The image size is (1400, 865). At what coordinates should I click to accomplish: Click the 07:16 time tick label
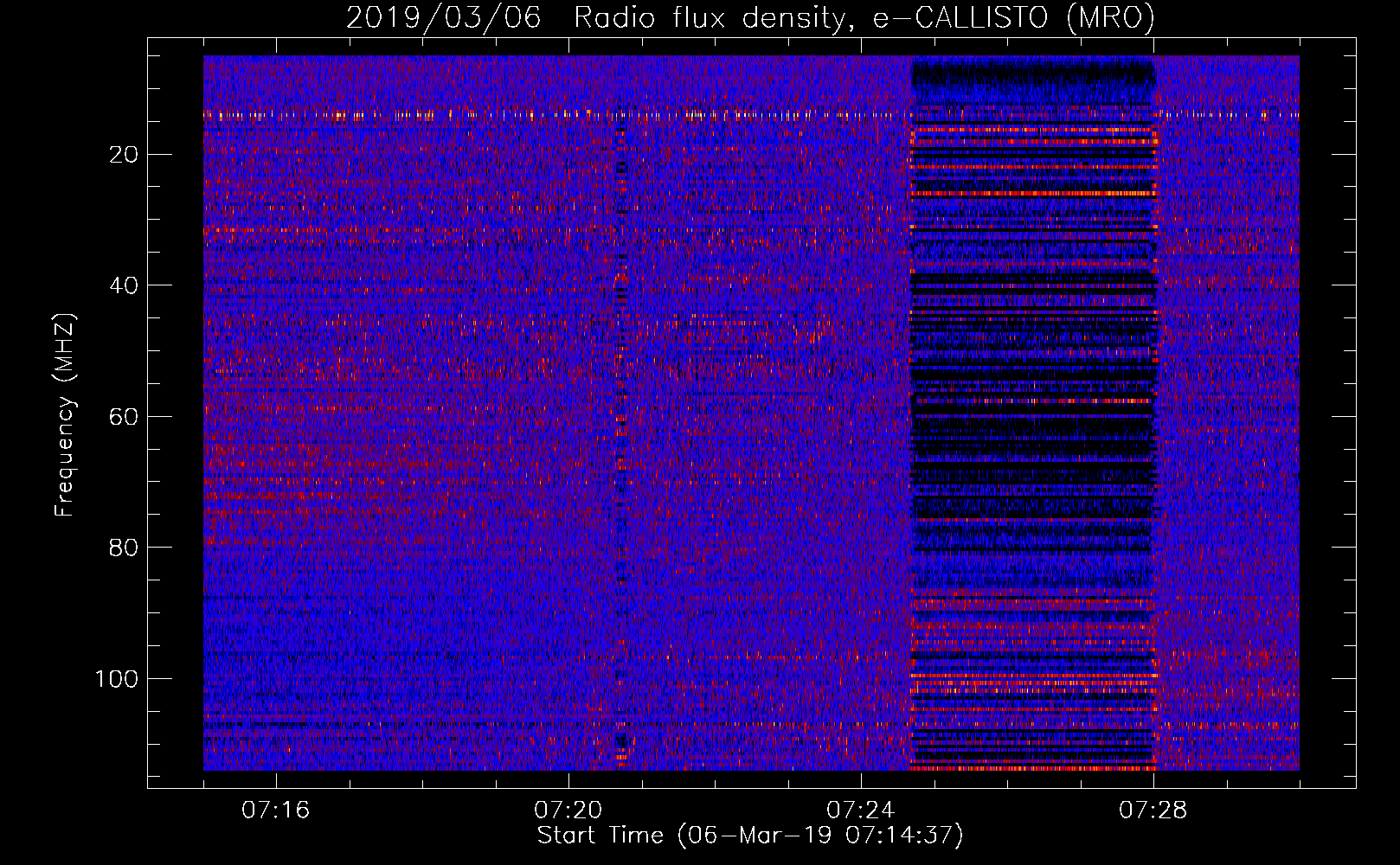click(276, 811)
